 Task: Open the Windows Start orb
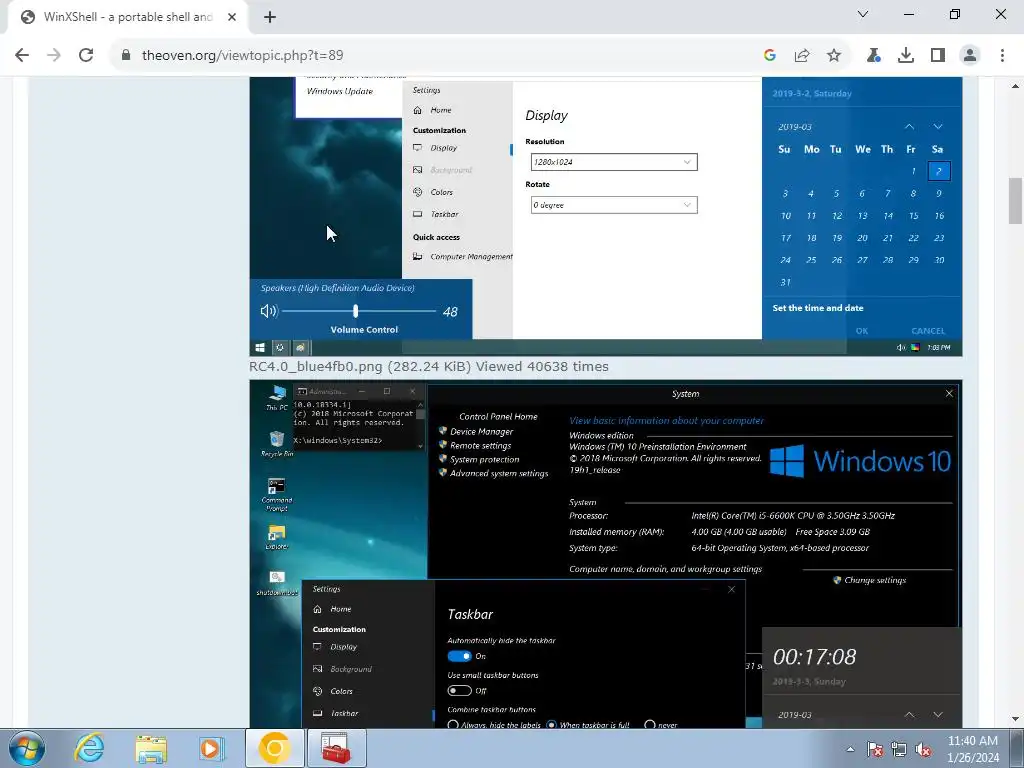point(27,748)
